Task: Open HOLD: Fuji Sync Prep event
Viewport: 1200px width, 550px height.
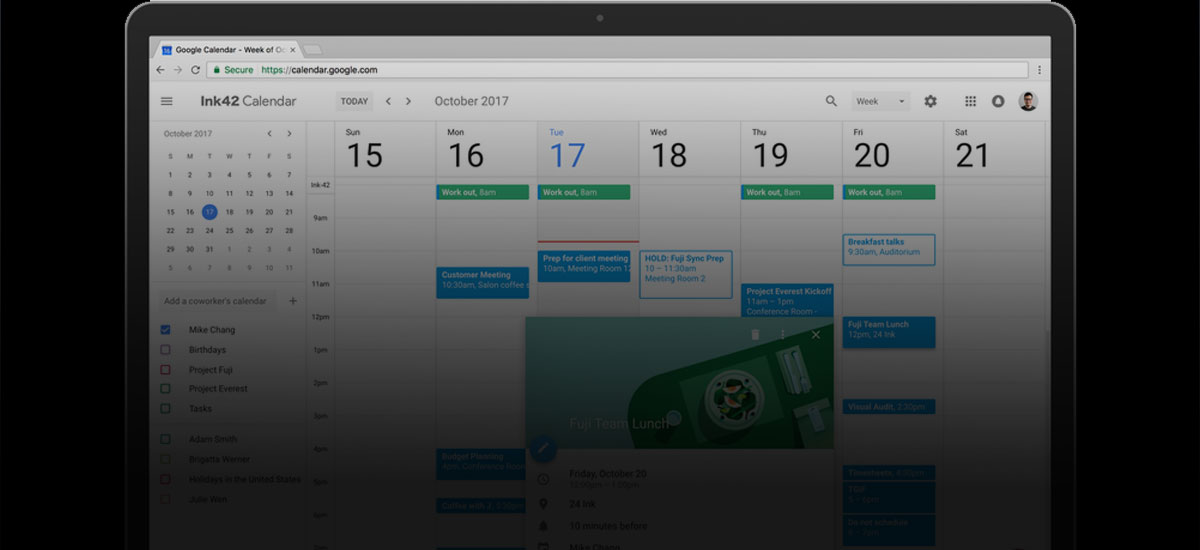Action: tap(686, 274)
